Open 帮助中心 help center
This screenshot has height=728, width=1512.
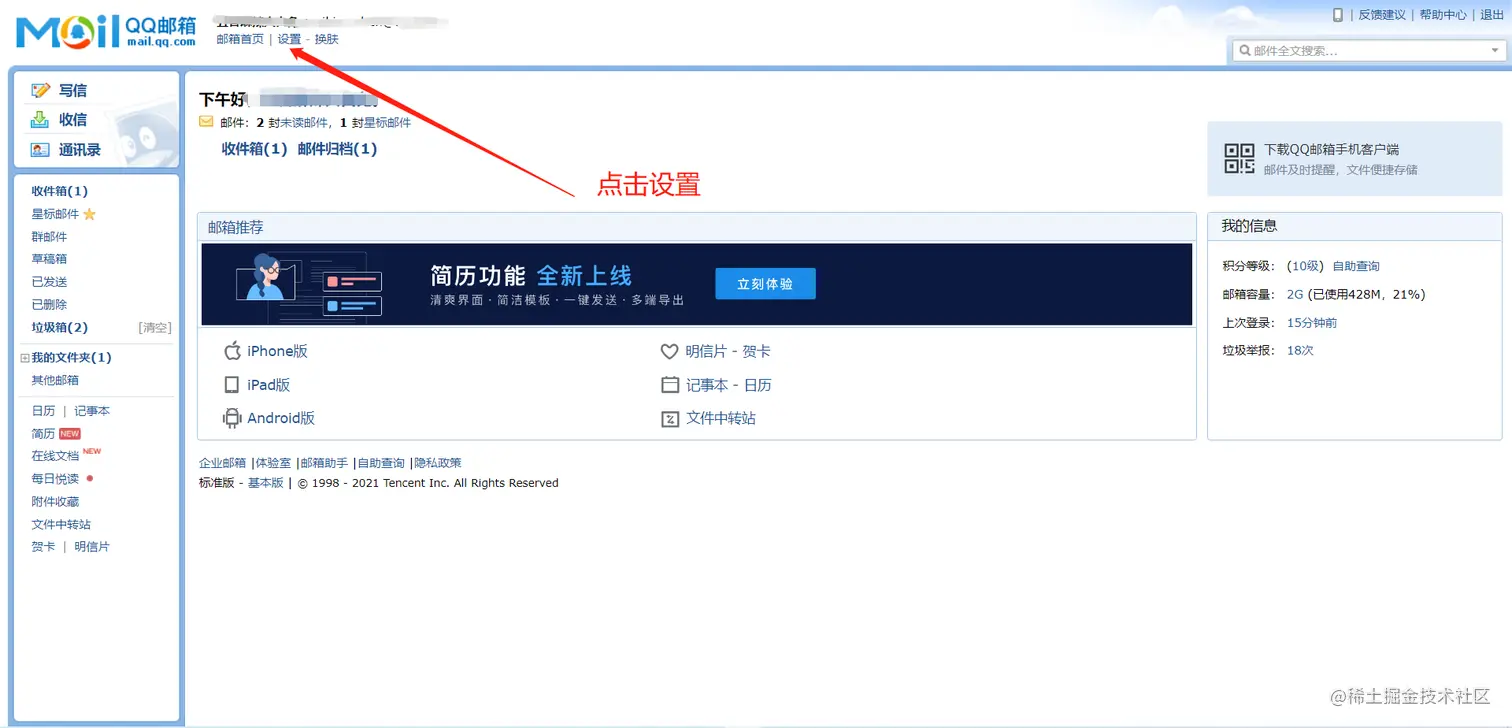pos(1443,15)
